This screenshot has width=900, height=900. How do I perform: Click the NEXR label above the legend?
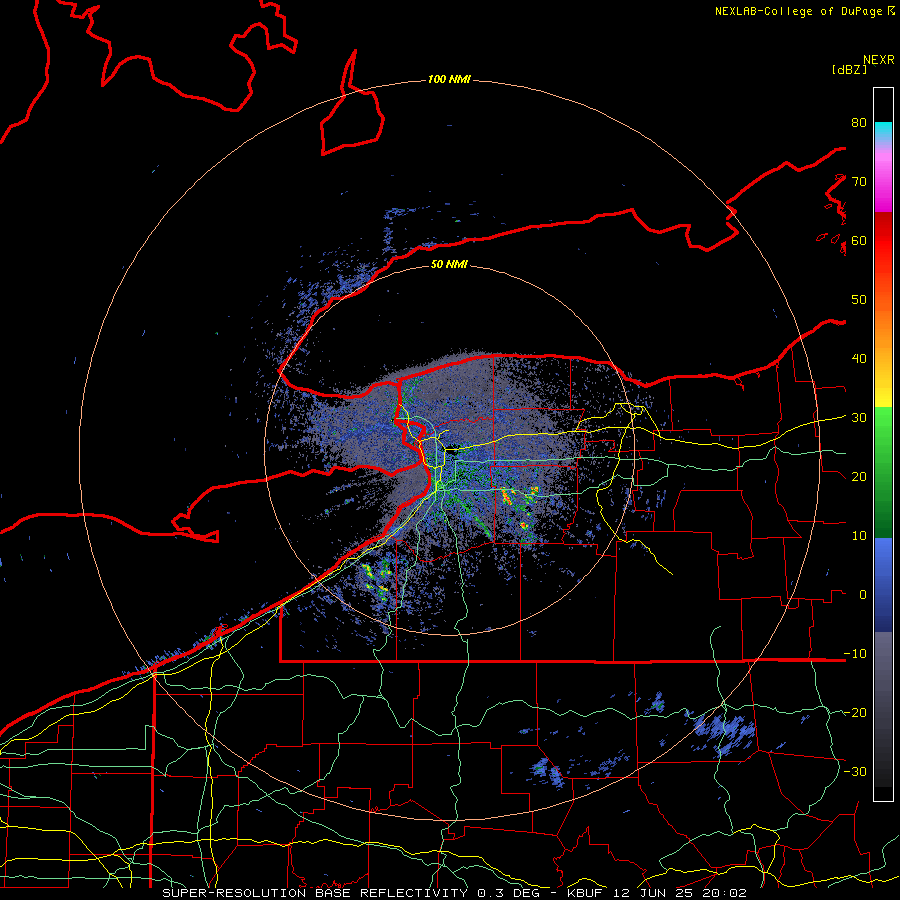tap(878, 60)
